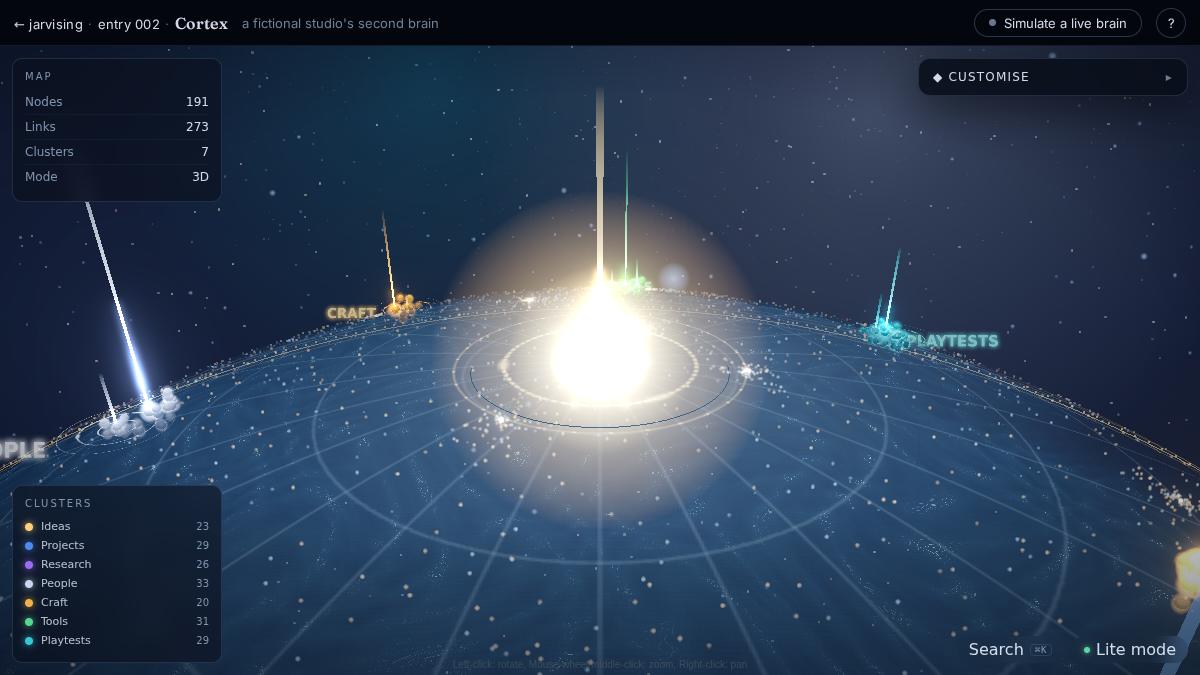Click the Cortex title
Image resolution: width=1200 pixels, height=675 pixels.
point(201,23)
